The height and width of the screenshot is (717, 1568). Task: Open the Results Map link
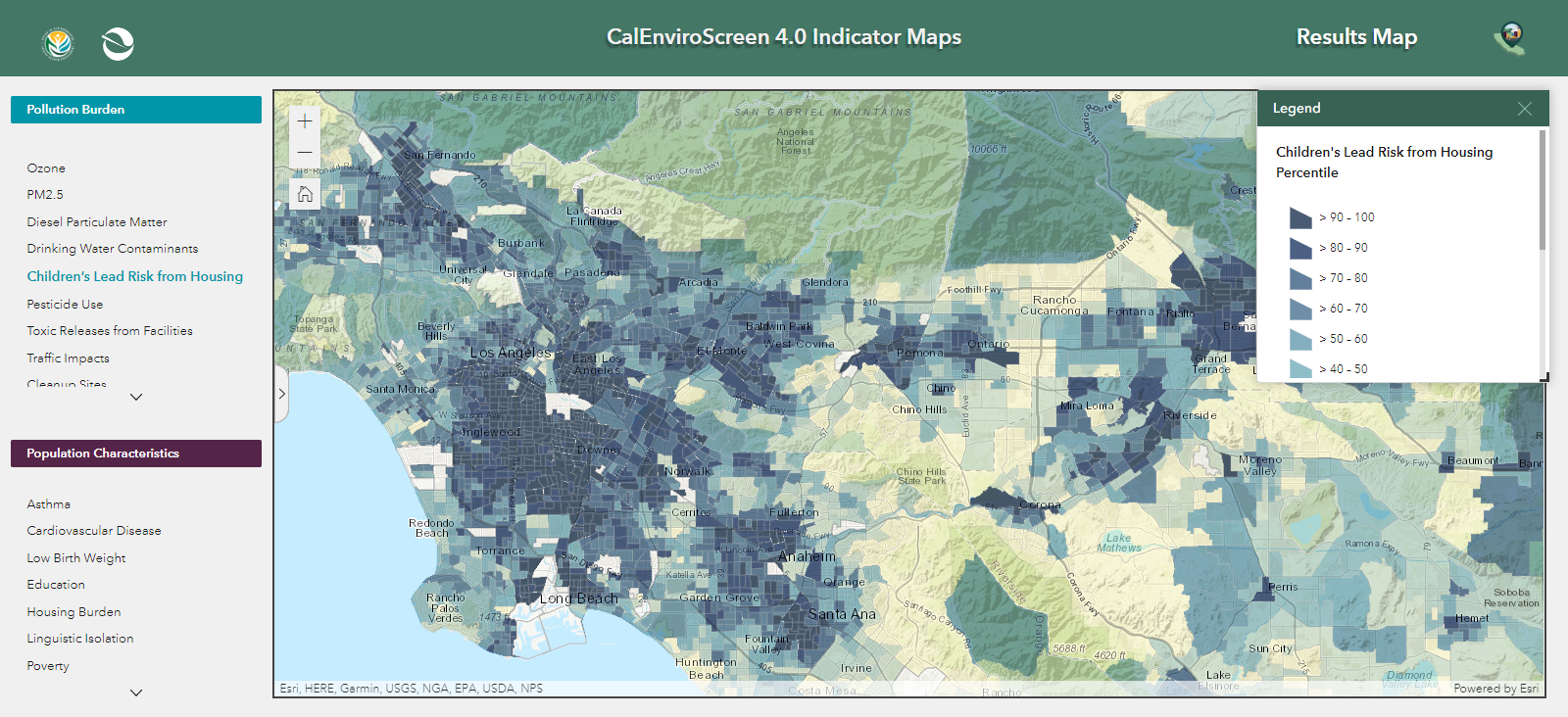[x=1356, y=37]
